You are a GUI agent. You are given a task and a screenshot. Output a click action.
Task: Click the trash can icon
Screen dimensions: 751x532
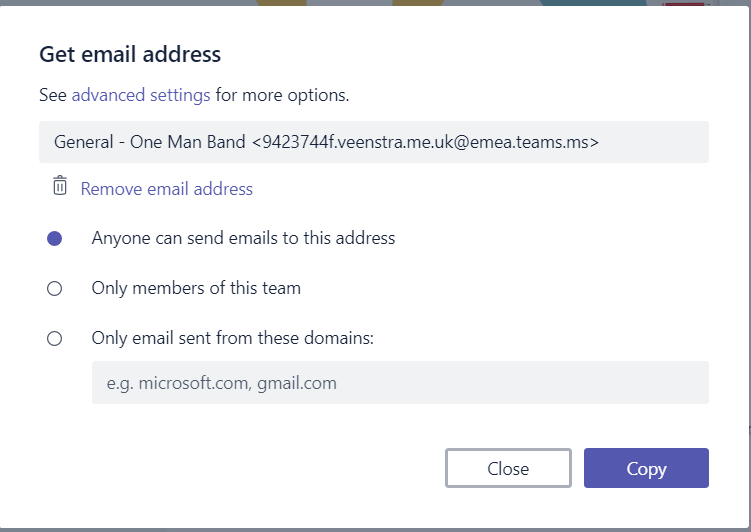point(60,186)
